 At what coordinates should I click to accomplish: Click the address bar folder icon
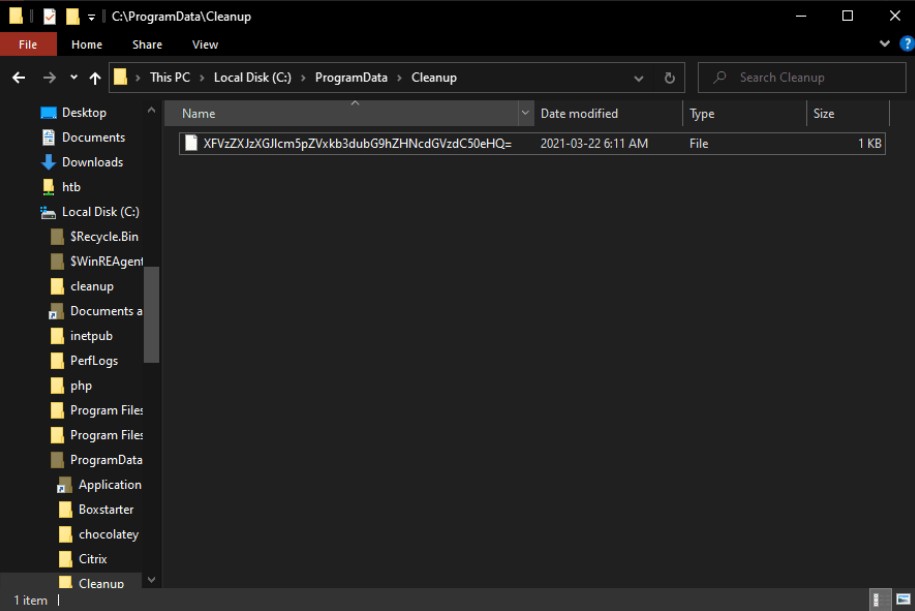[120, 77]
